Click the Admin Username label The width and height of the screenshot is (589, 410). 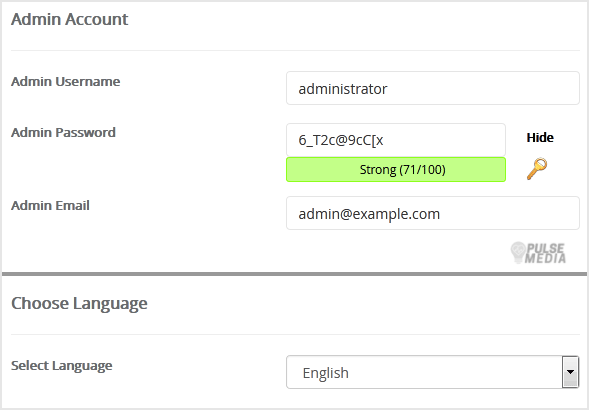click(65, 81)
